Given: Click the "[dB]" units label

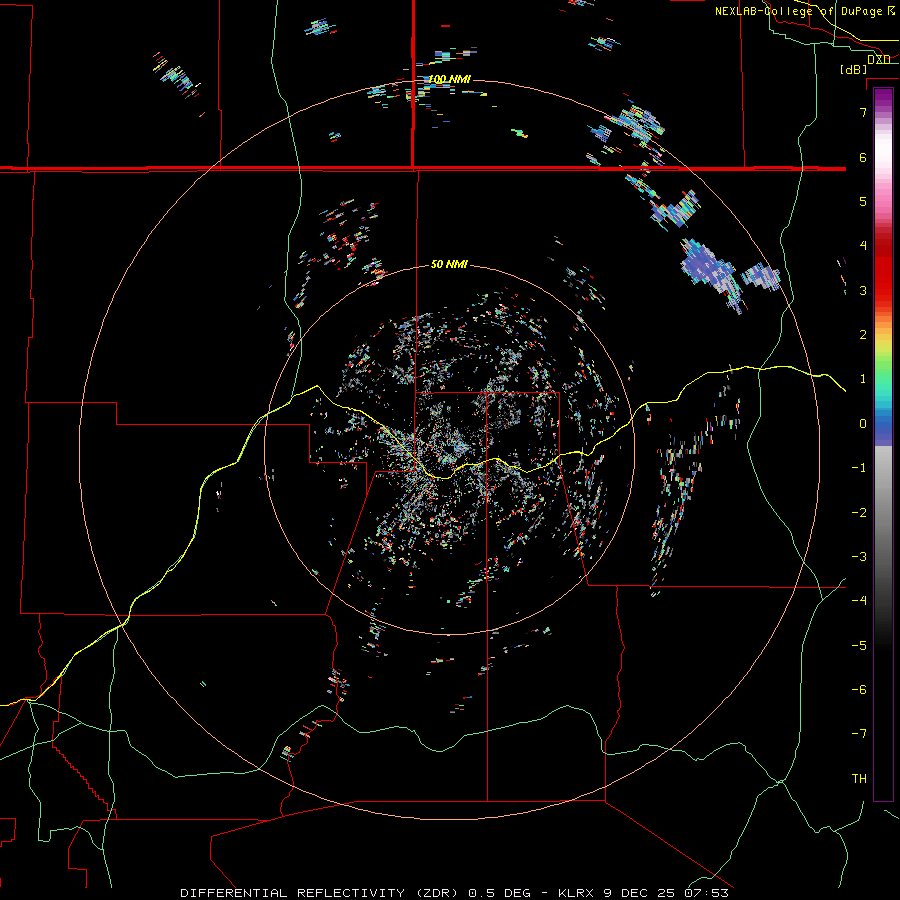Looking at the screenshot, I should [x=854, y=69].
